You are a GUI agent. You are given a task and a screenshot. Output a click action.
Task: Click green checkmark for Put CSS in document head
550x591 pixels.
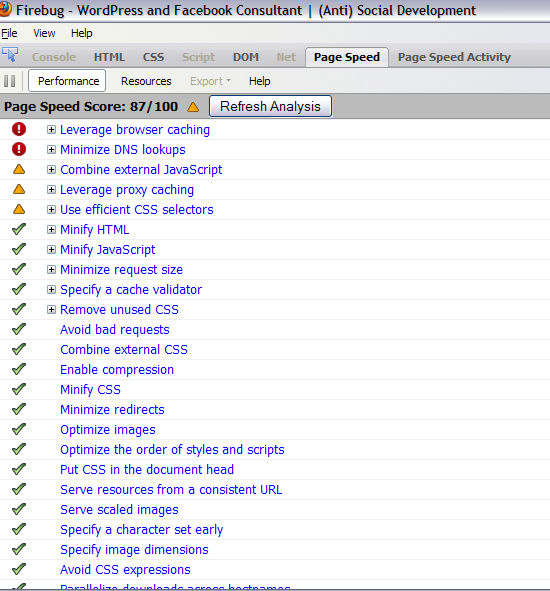click(19, 469)
